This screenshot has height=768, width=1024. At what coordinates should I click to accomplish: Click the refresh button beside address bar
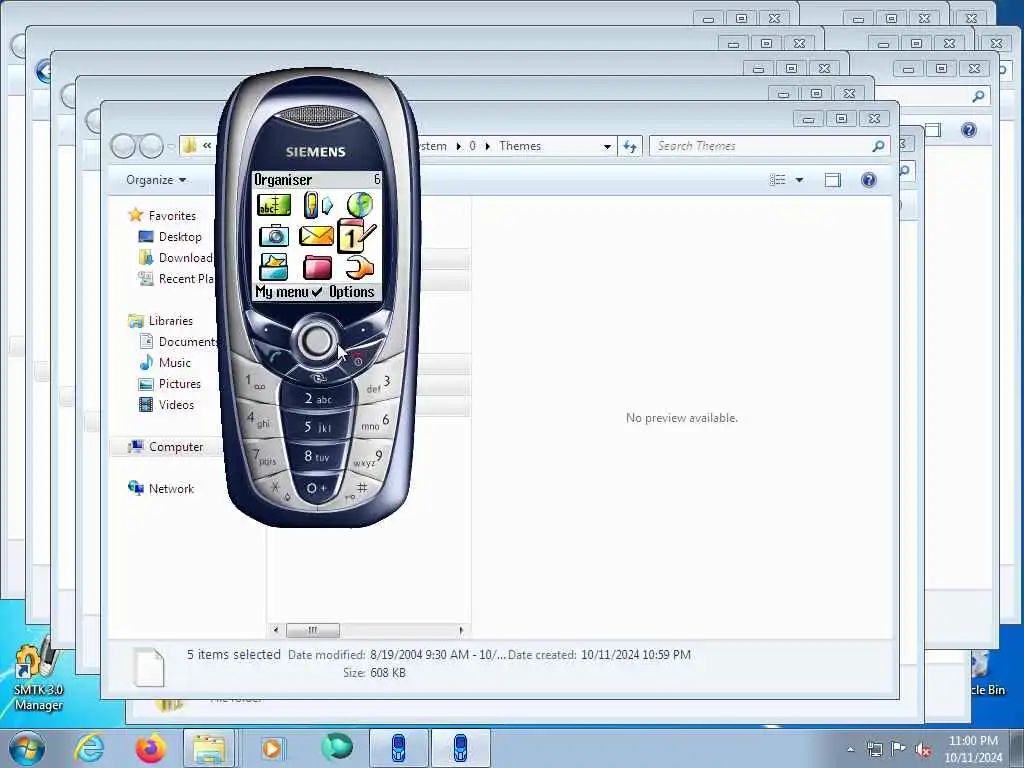pyautogui.click(x=630, y=146)
